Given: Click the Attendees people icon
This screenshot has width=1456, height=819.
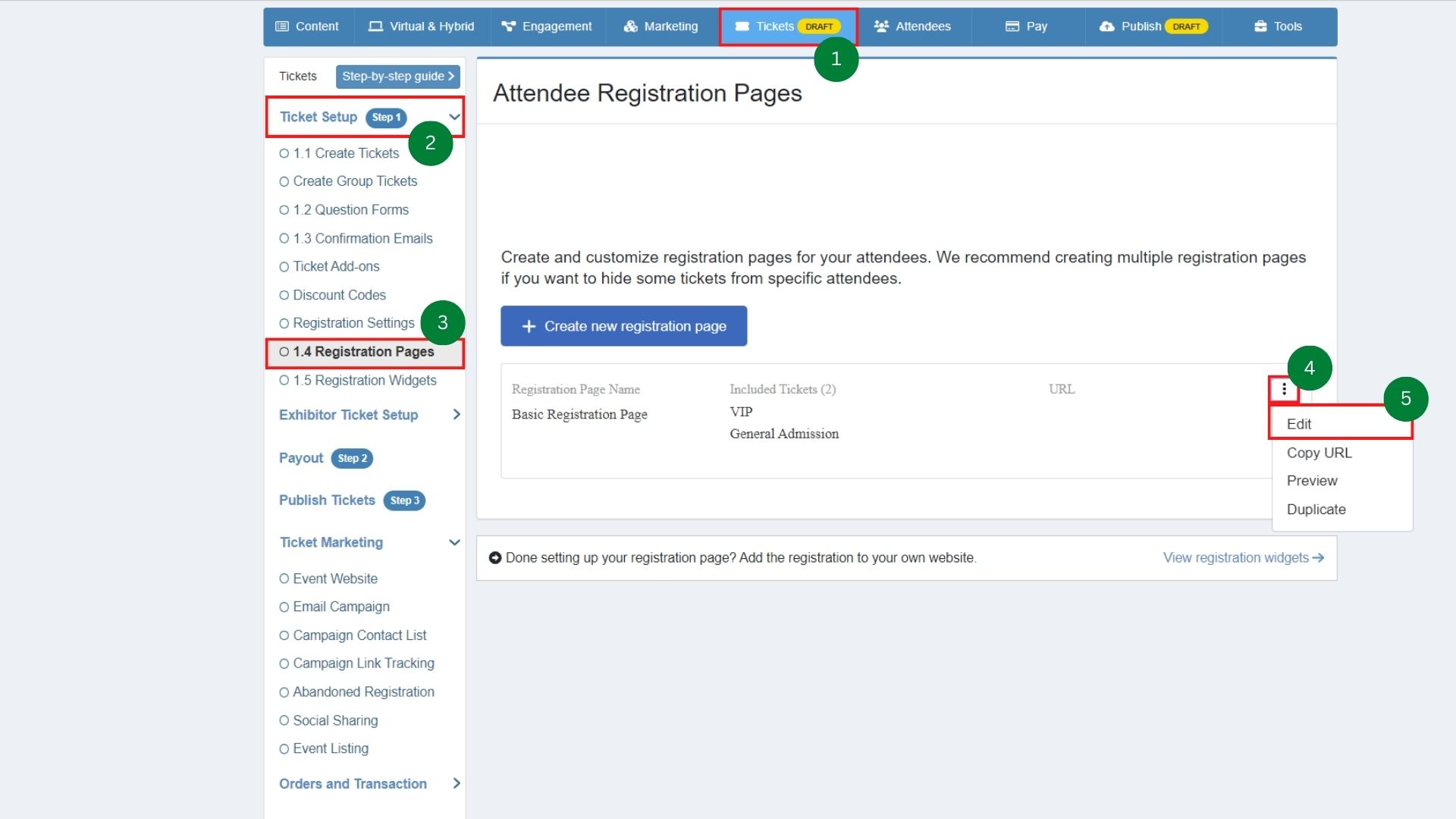Looking at the screenshot, I should tap(880, 26).
